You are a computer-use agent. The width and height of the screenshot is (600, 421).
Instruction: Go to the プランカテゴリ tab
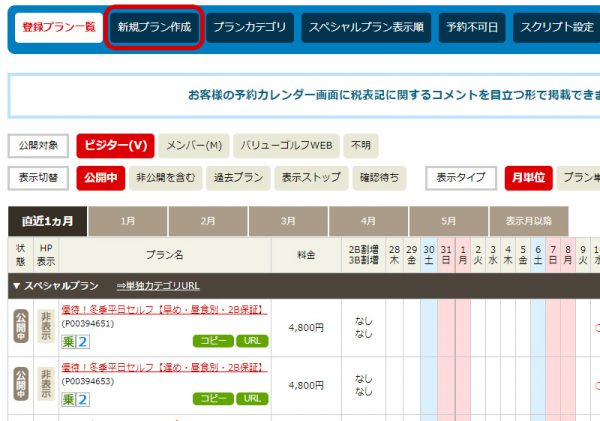249,27
